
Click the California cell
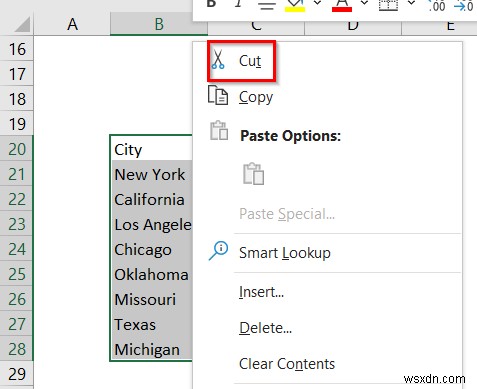152,199
